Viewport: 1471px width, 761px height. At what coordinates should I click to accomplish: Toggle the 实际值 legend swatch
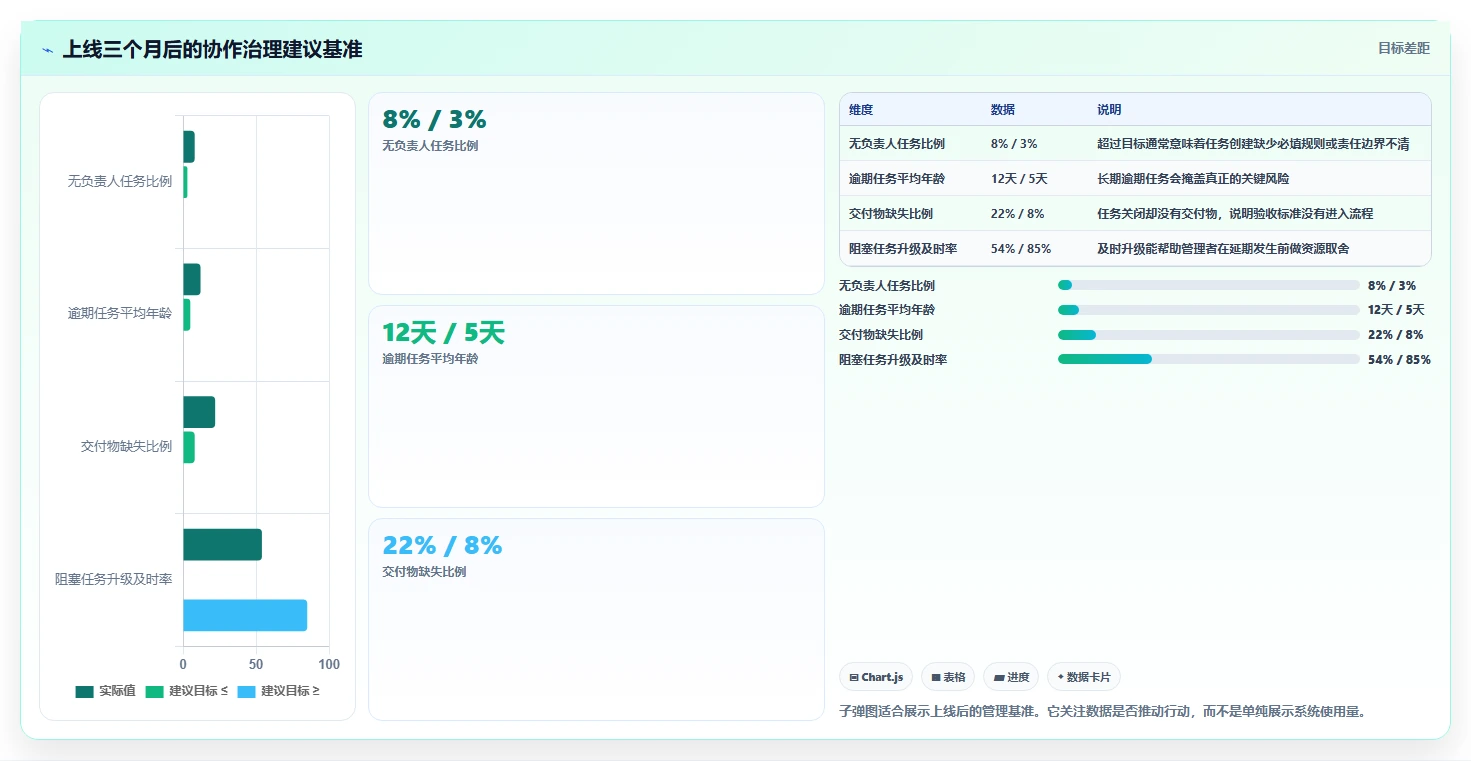(x=85, y=691)
